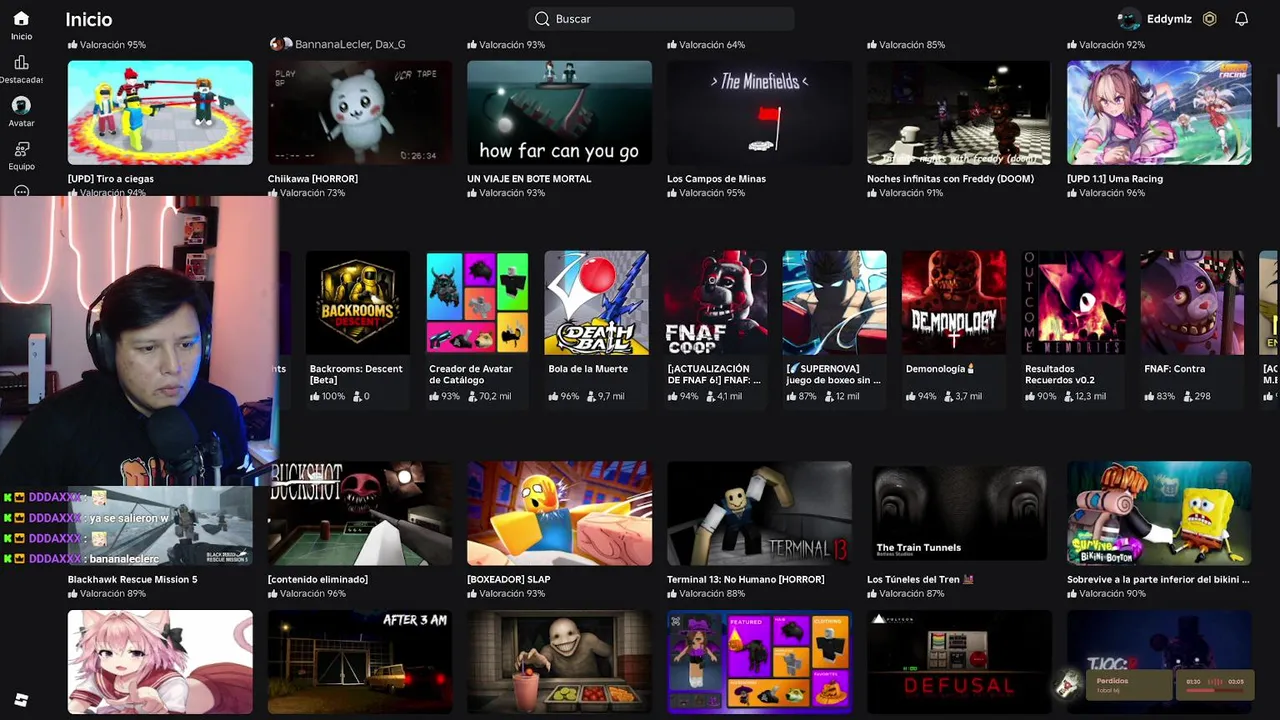
Task: Open the Eddymlz profile avatar
Action: (1129, 19)
